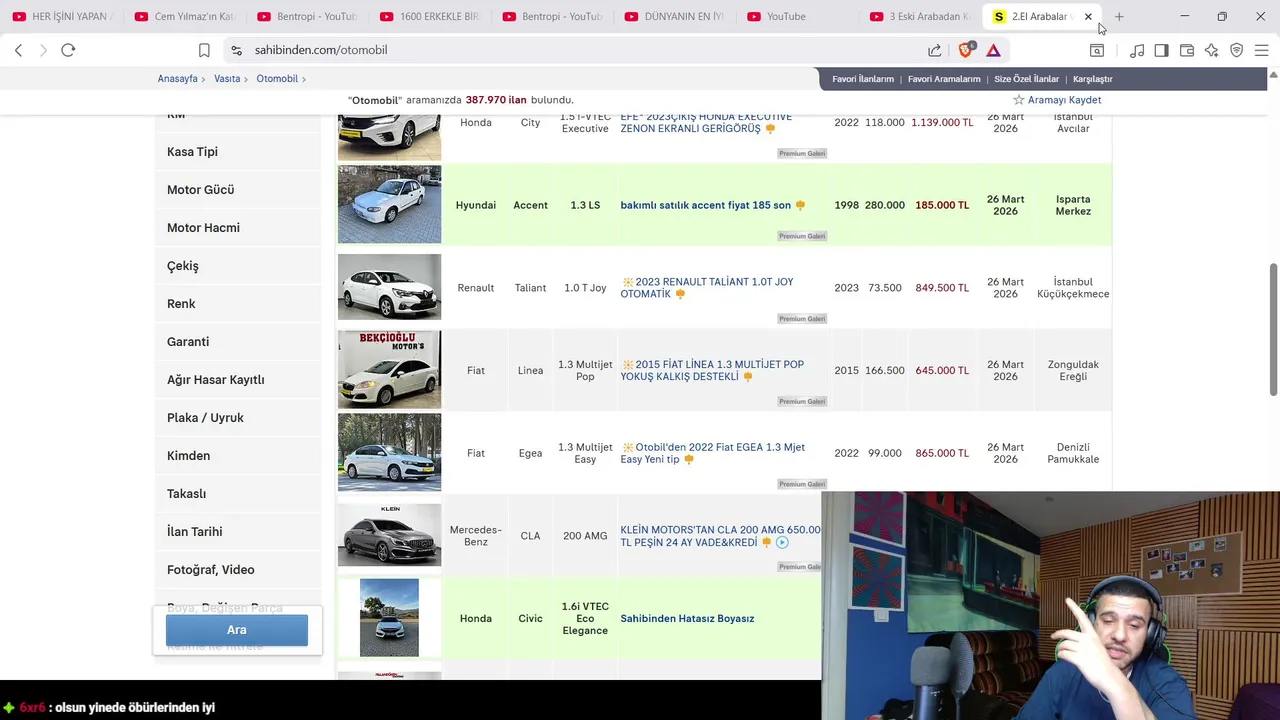Switch to Cem Yılmaz'ın Kat tab

[185, 16]
